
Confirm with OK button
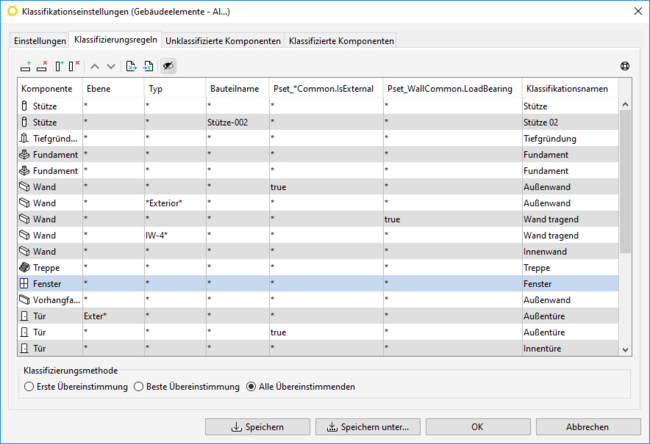click(478, 427)
